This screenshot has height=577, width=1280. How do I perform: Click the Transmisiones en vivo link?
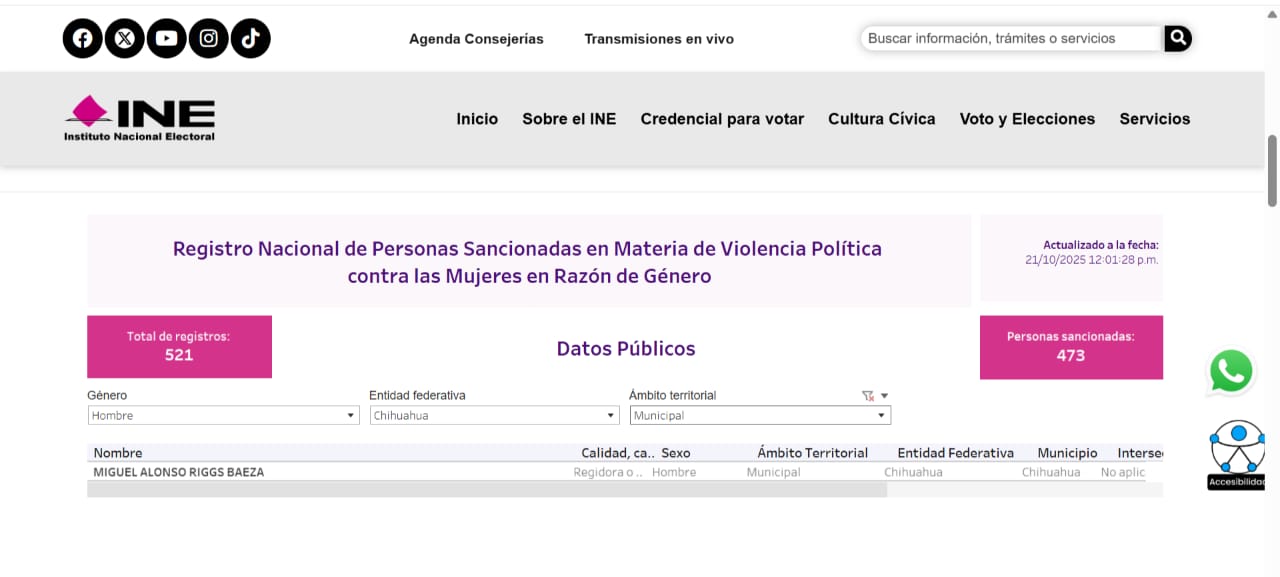click(659, 39)
